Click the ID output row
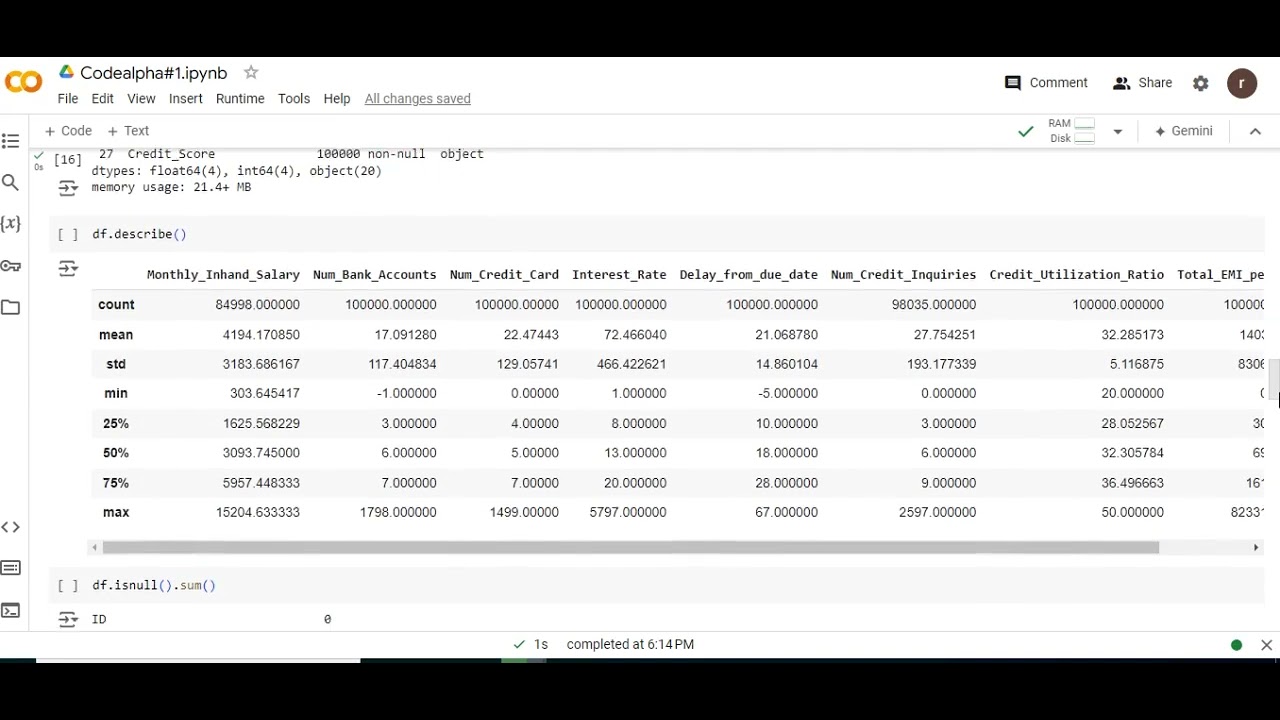1280x720 pixels. (212, 620)
